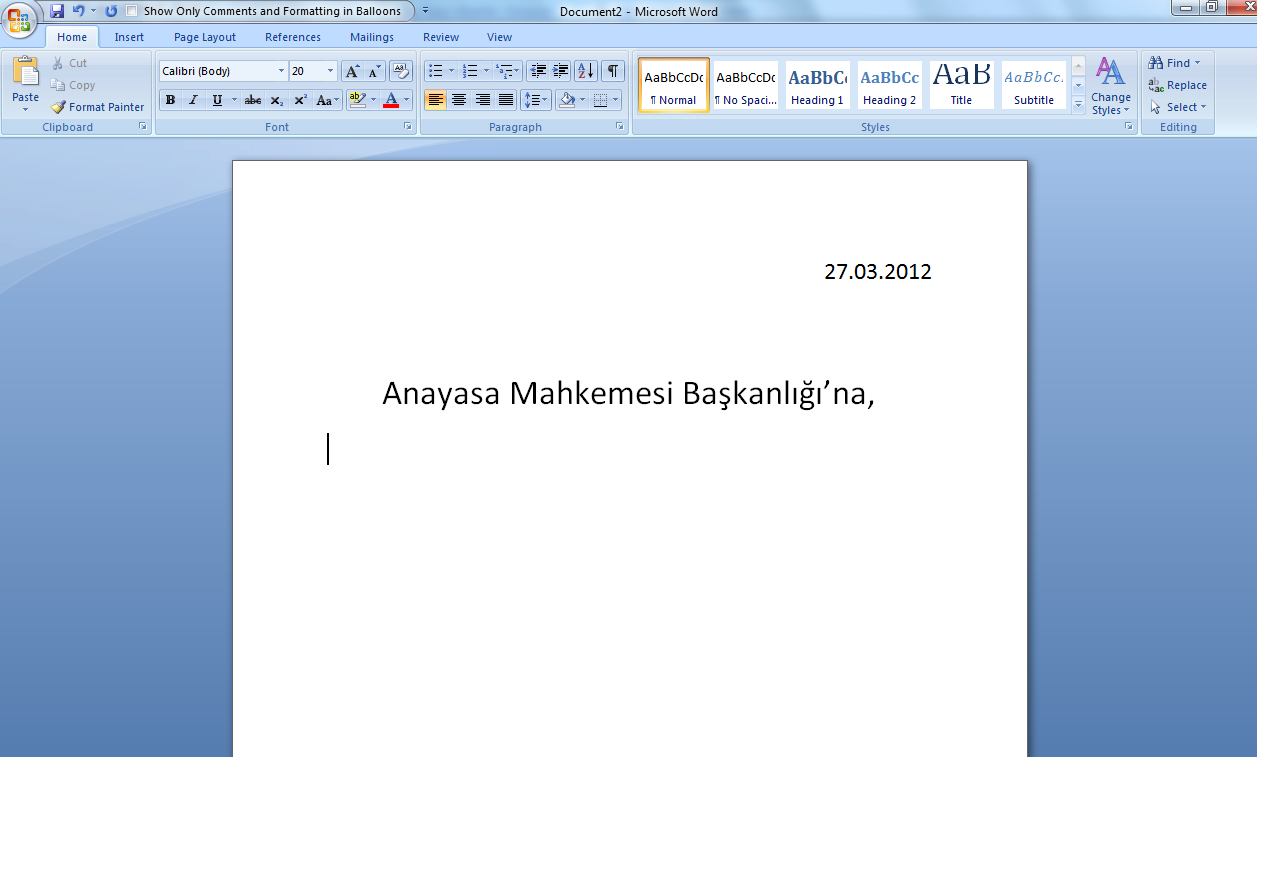Screen dimensions: 1274x880
Task: Click the Format Painter brush icon
Action: (59, 107)
